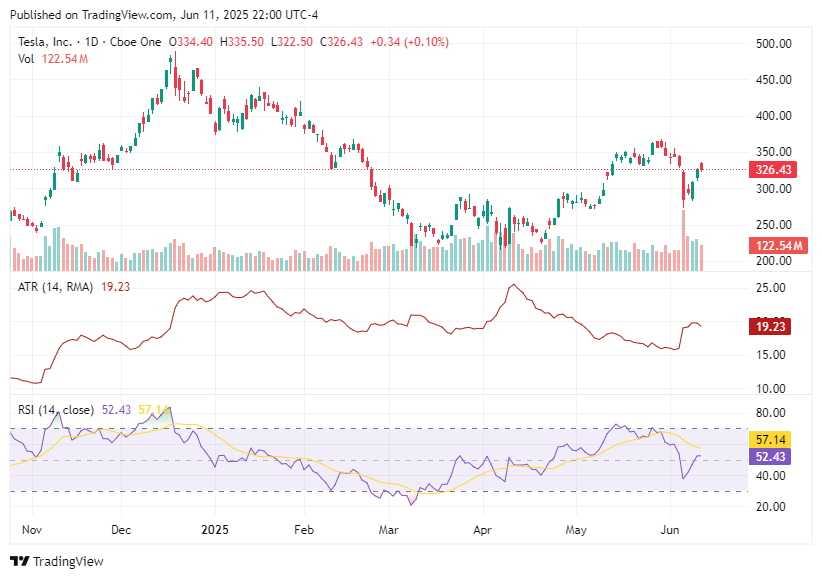Click the Feb label on time axis
822x579 pixels.
pyautogui.click(x=304, y=530)
